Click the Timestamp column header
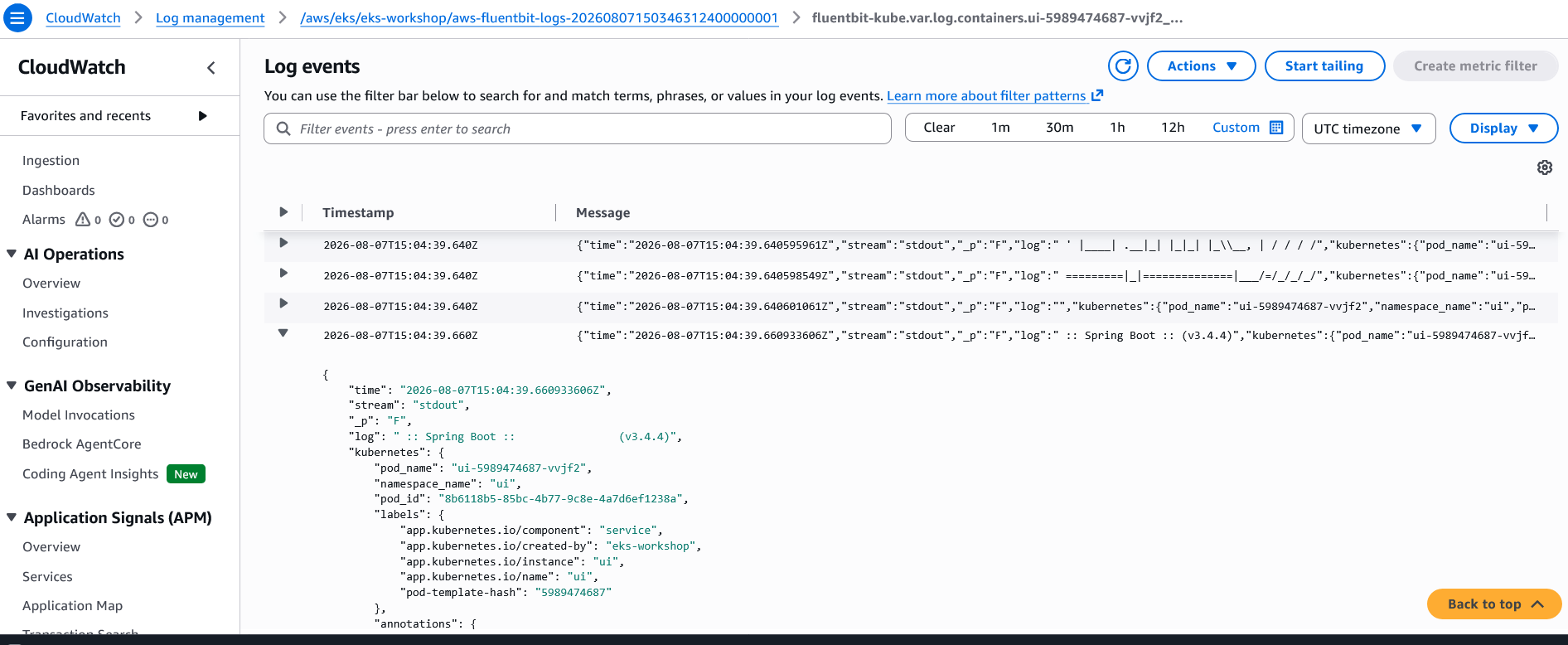 coord(358,213)
